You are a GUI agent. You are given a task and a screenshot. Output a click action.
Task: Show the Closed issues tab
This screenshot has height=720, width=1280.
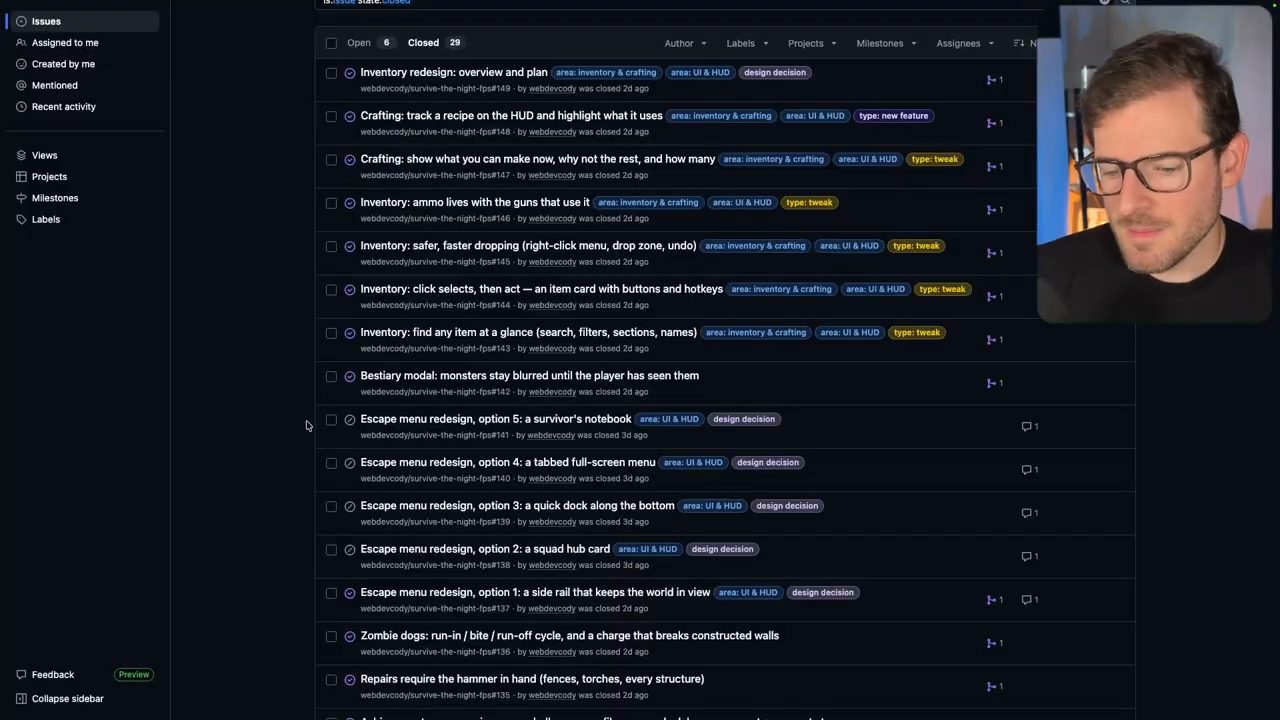pos(435,43)
